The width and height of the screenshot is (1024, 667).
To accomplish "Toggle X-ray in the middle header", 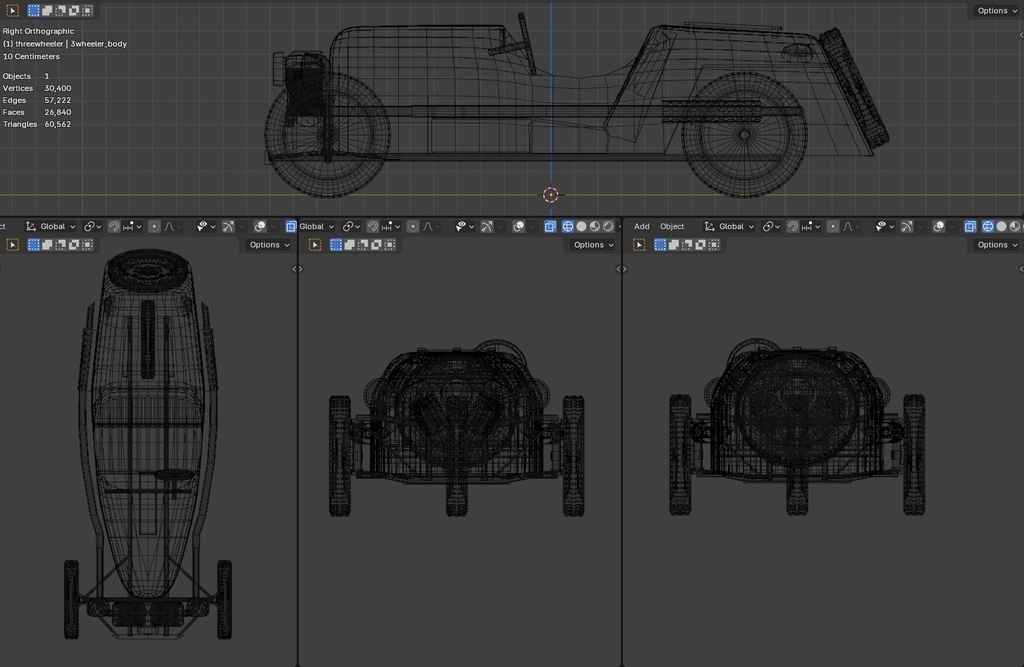I will tap(550, 226).
